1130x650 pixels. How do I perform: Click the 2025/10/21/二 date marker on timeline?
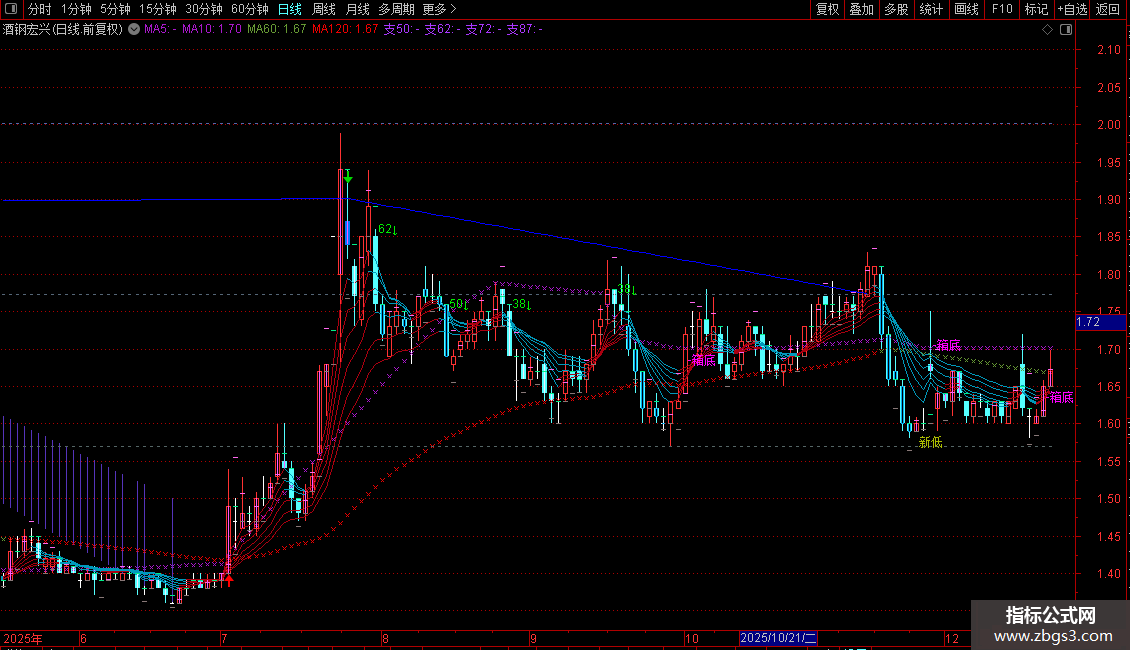tap(778, 638)
